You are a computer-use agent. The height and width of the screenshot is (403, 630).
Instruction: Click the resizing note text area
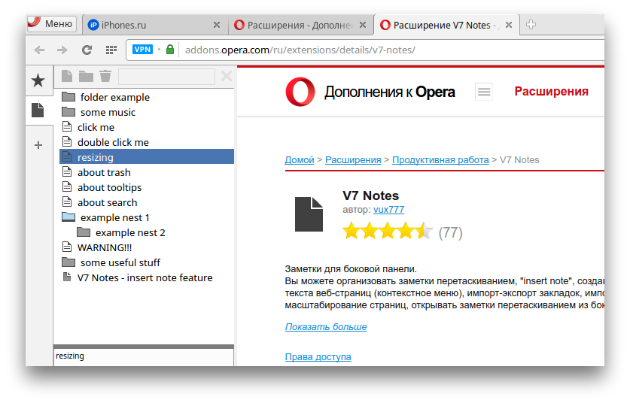[x=143, y=357]
